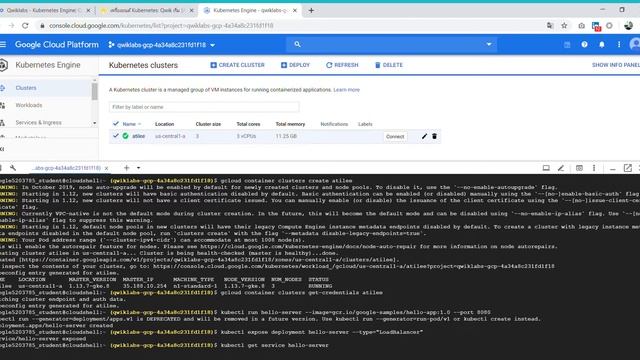Screen dimensions: 640x360
Task: Click the grey circle extension icon
Action: click(609, 25)
